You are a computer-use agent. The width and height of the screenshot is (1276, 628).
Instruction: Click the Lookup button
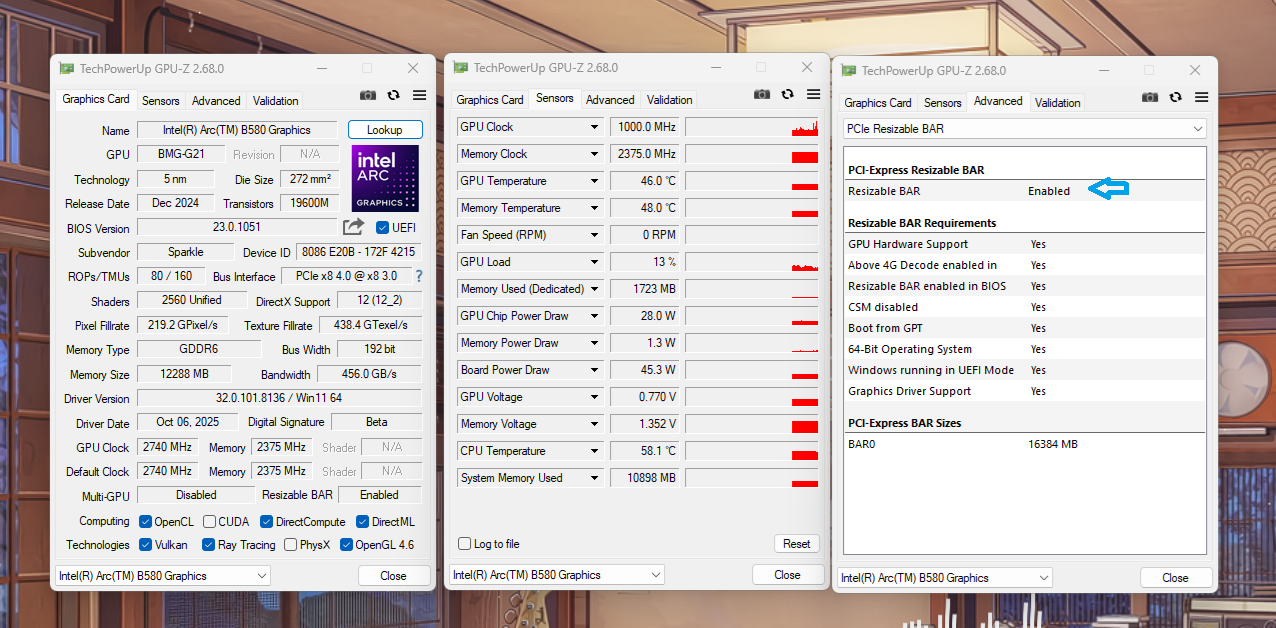click(x=385, y=130)
